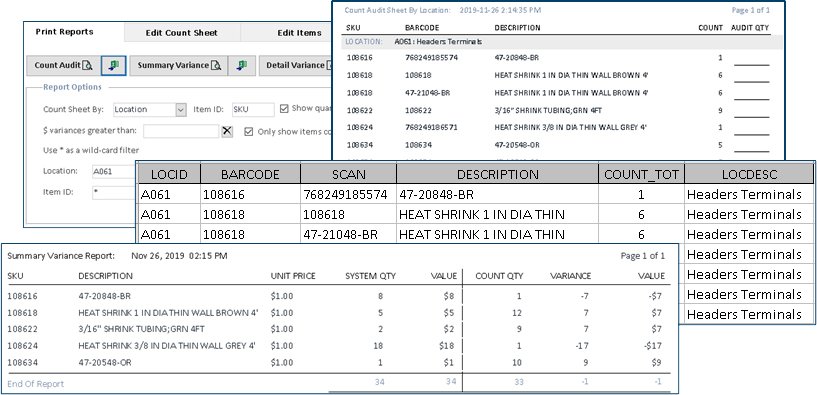The image size is (817, 395).
Task: Focus the $ variances greater than field
Action: [x=181, y=131]
